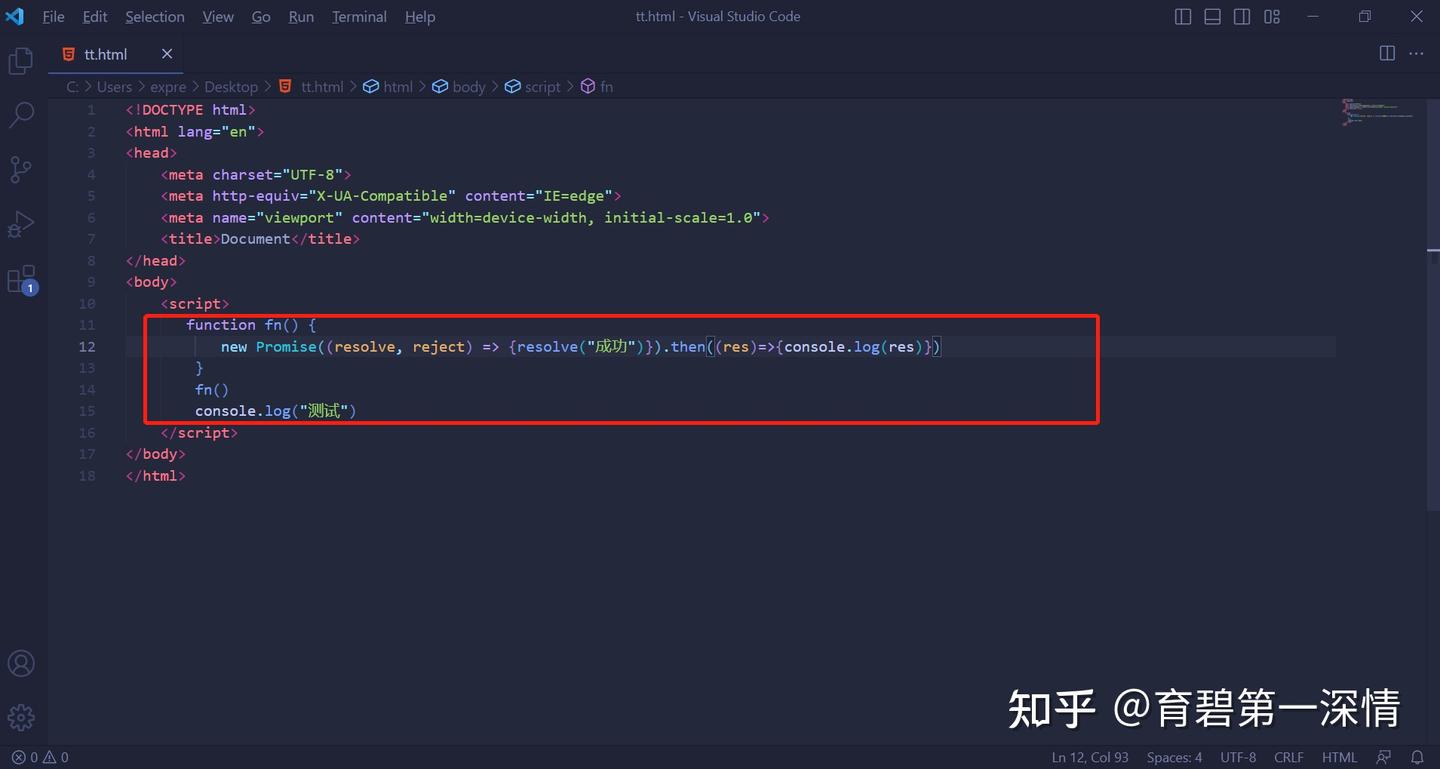Click the meta charset="UTF-8" line
Viewport: 1440px width, 769px height.
[256, 175]
